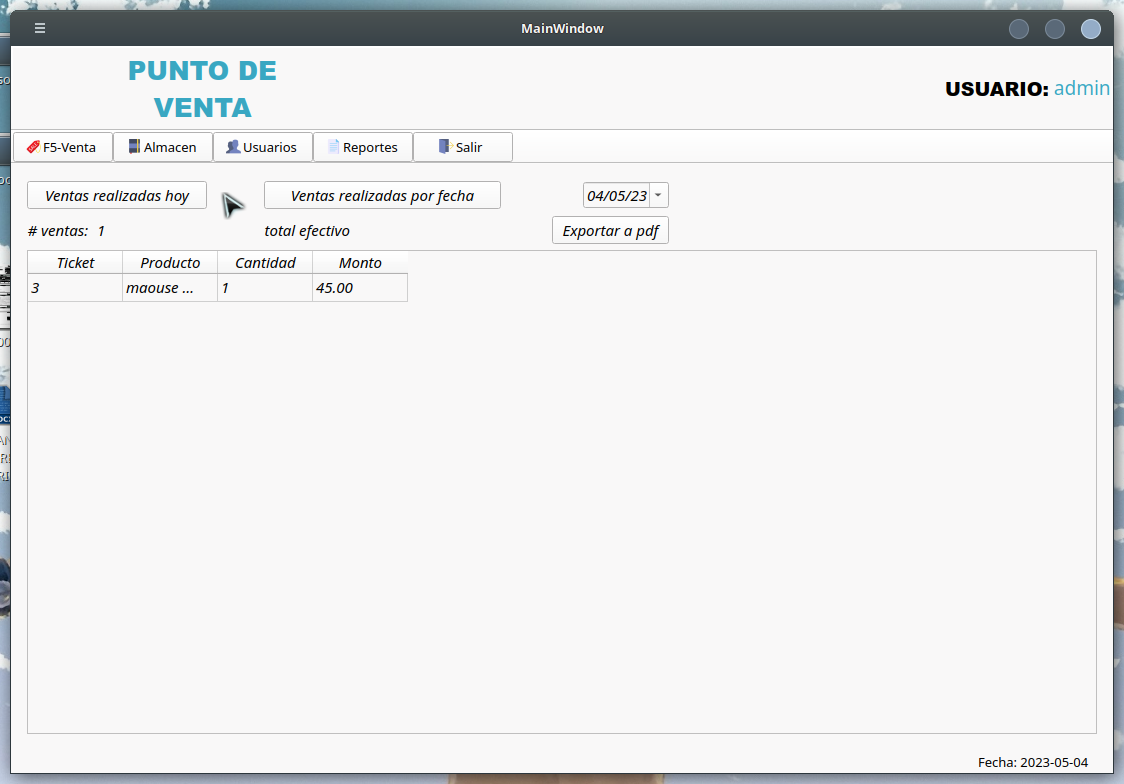This screenshot has height=784, width=1124.
Task: Select ticket number 3 cell
Action: (75, 288)
